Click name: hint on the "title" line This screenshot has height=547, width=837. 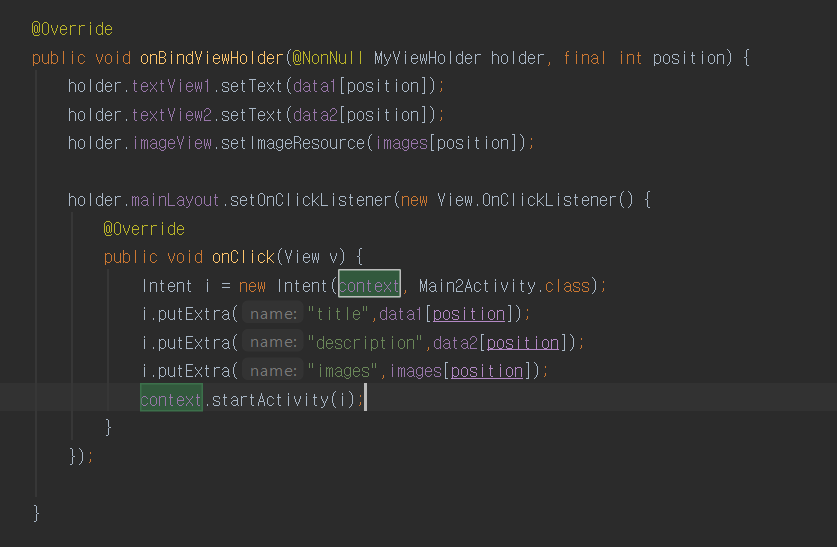(x=273, y=314)
